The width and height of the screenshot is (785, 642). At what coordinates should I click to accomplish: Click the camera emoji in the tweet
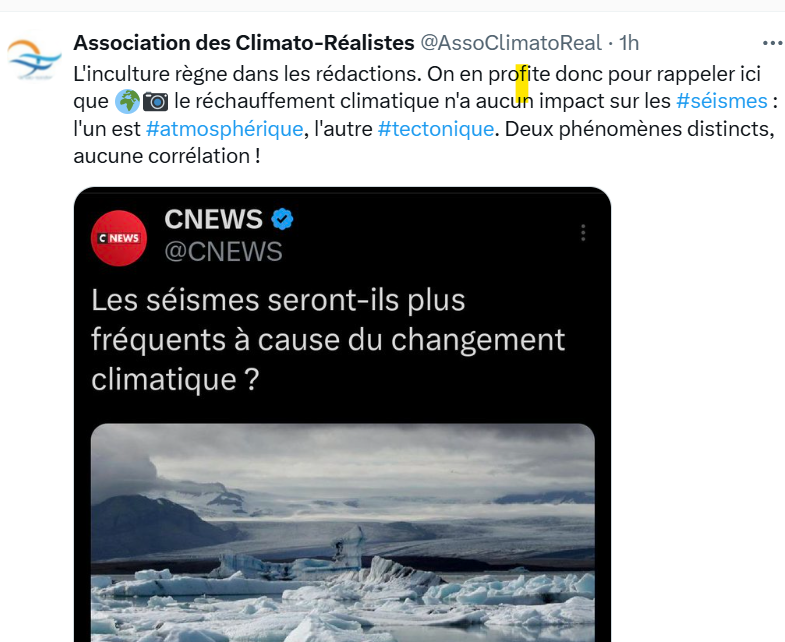155,101
